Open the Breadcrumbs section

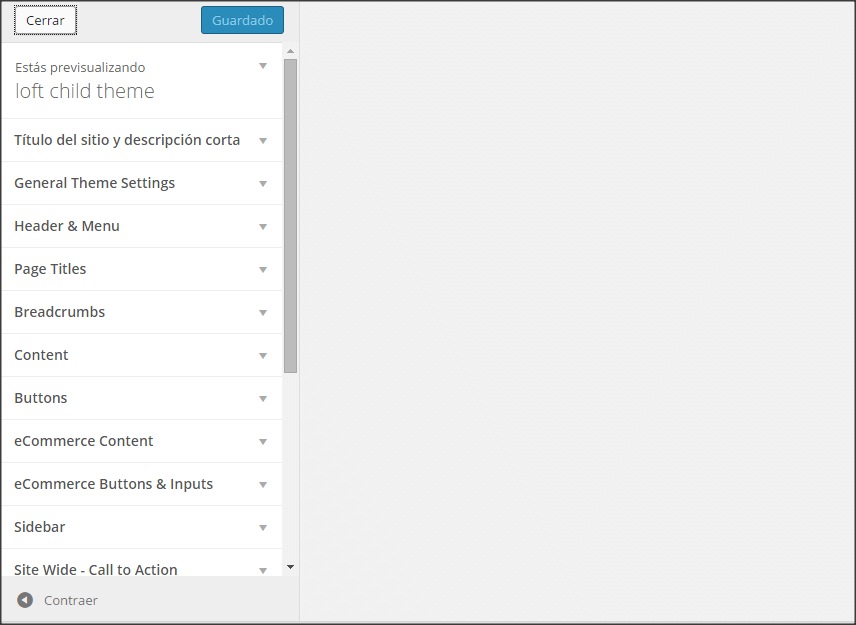point(142,312)
